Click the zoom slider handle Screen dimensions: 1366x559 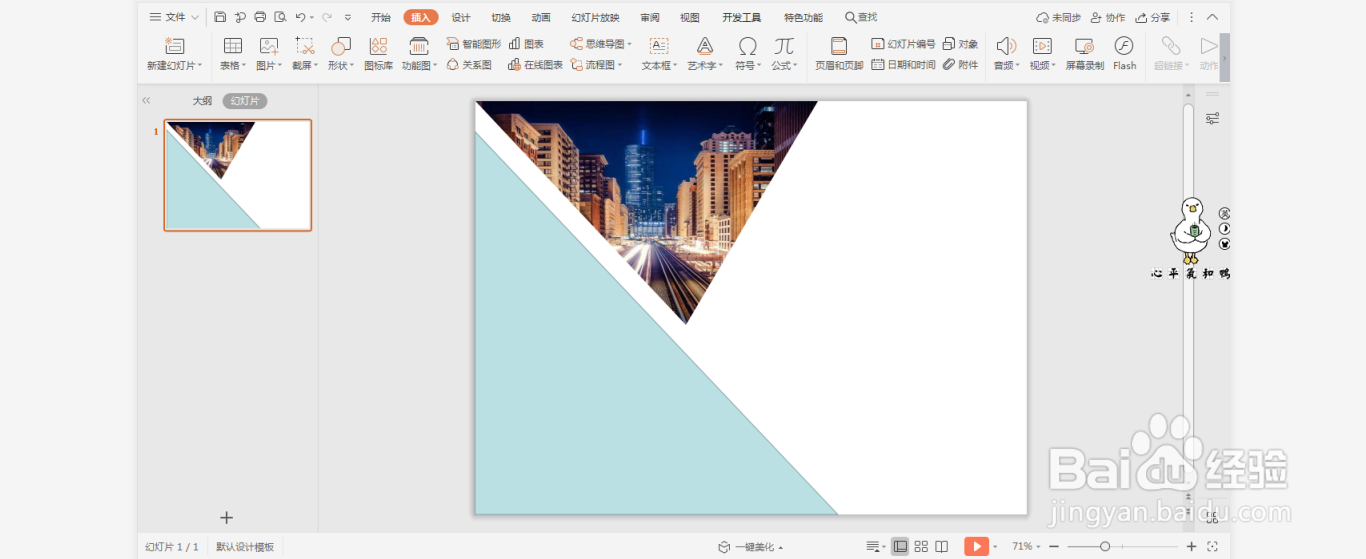[x=1105, y=547]
